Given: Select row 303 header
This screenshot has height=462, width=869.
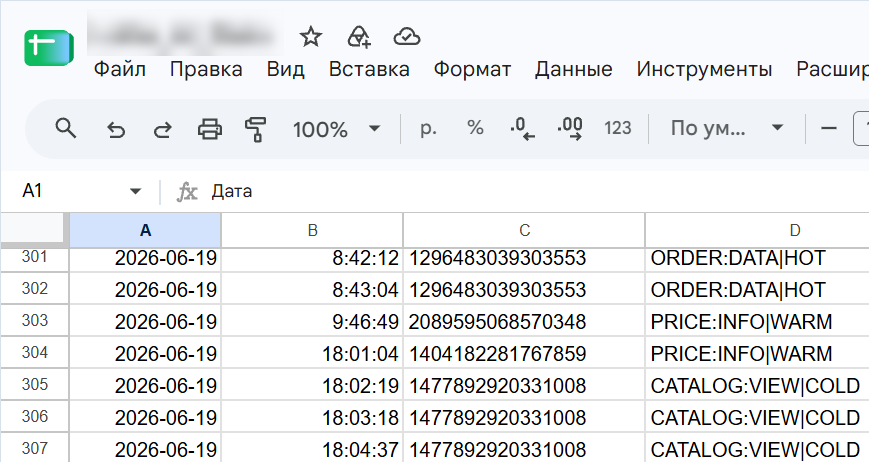Looking at the screenshot, I should tap(34, 321).
